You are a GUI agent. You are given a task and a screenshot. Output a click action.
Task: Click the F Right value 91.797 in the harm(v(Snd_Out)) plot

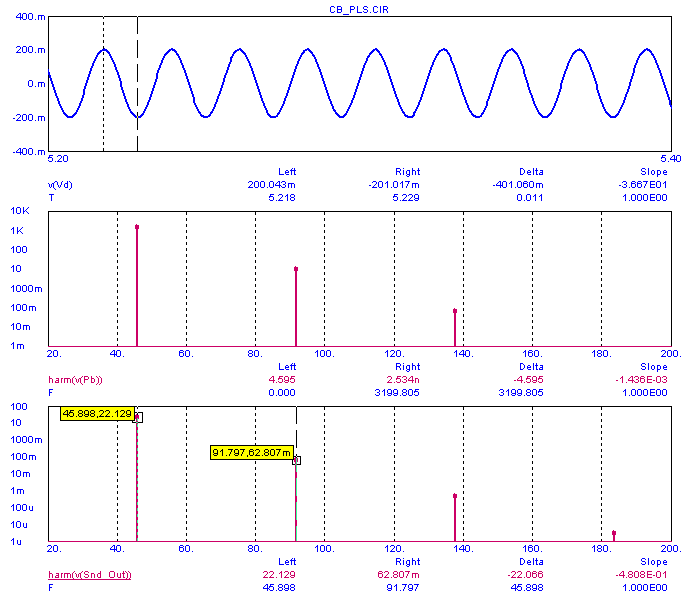(403, 588)
